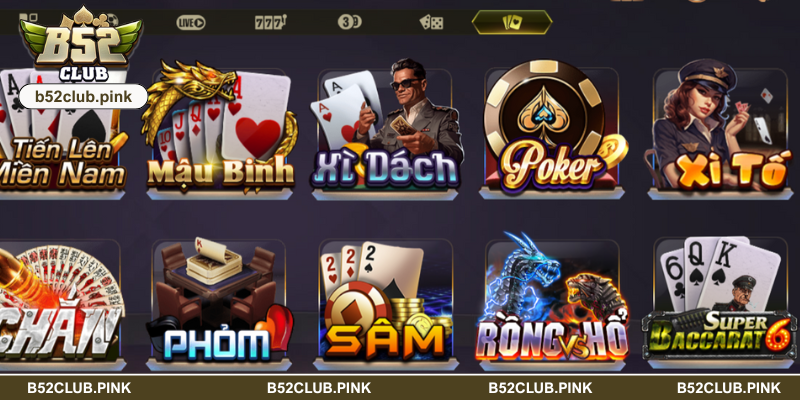Open the Tiến Lên Miền Nam game
The height and width of the screenshot is (400, 800).
point(61,133)
